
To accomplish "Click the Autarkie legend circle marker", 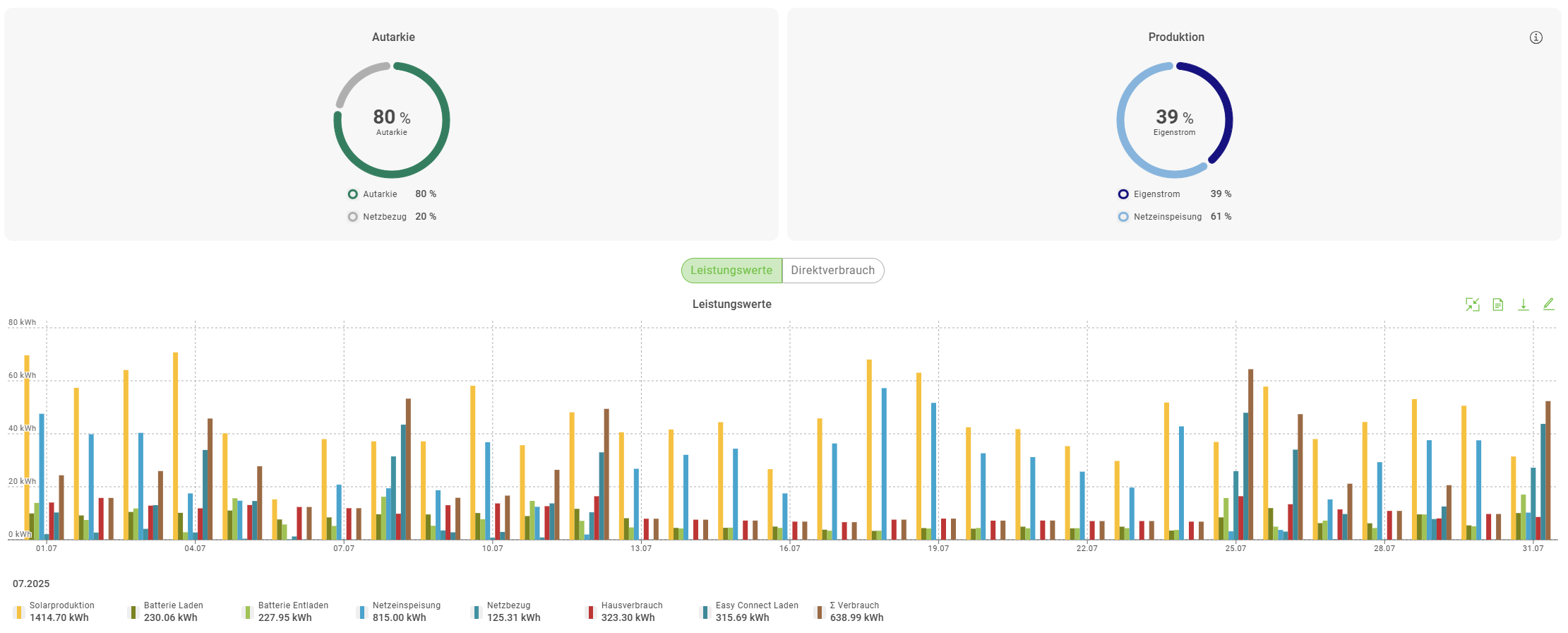I will pos(352,194).
